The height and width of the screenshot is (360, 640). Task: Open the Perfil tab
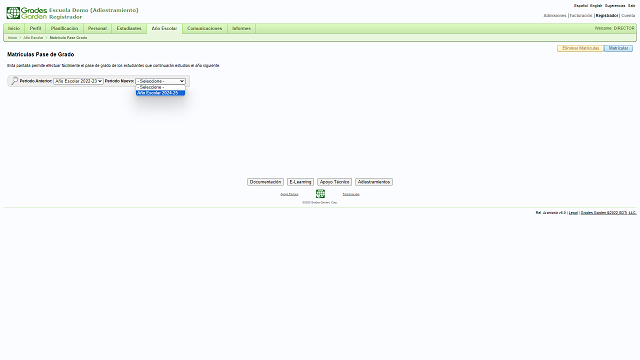coord(36,29)
